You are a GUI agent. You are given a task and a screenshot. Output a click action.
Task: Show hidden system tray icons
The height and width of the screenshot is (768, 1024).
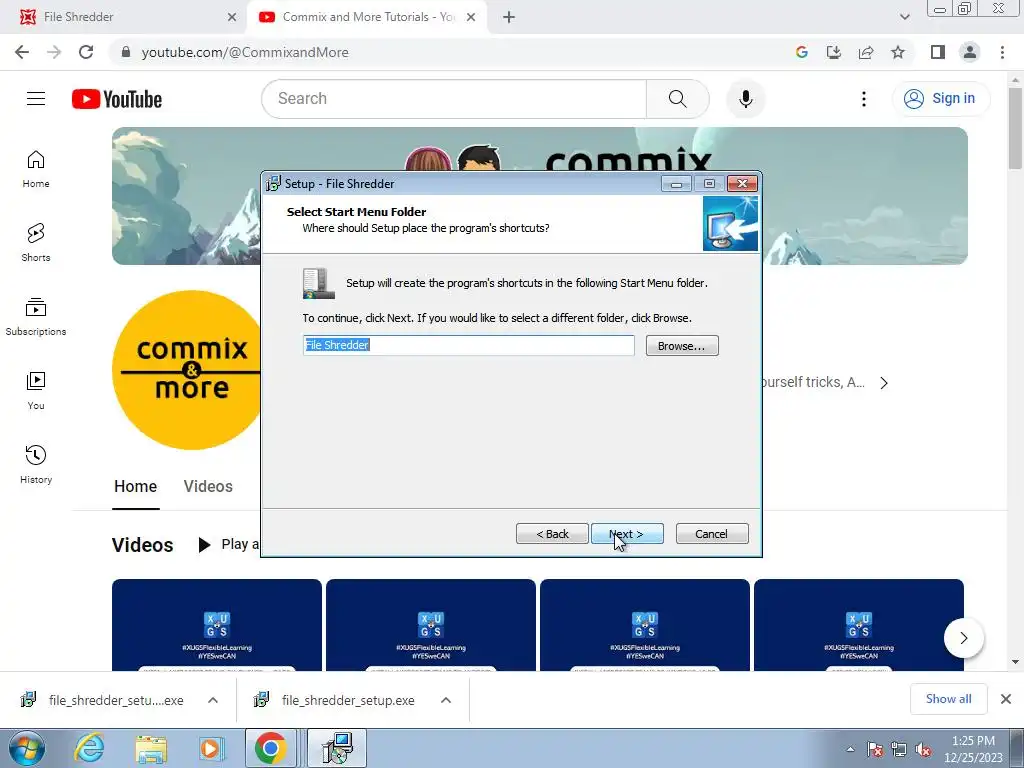(850, 749)
